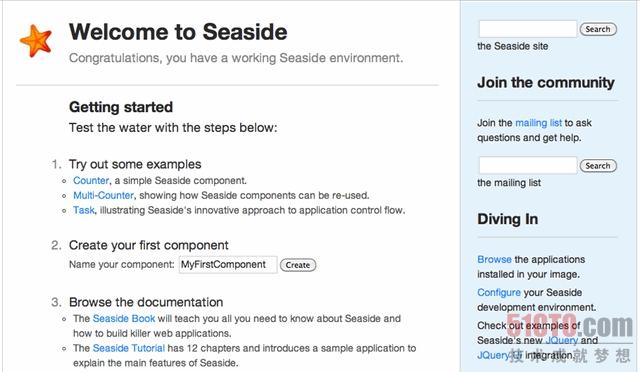The width and height of the screenshot is (640, 372).
Task: Click Search button for the mailing list
Action: point(598,166)
